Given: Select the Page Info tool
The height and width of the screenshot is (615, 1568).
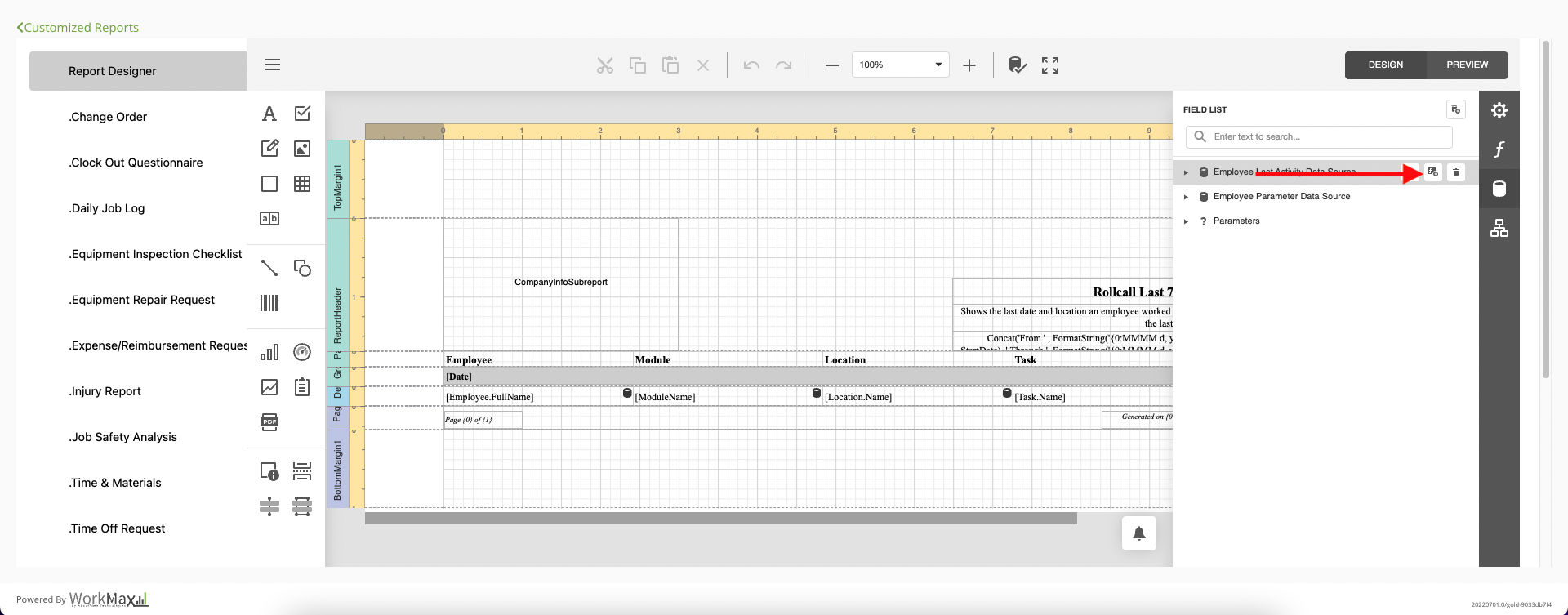Looking at the screenshot, I should pyautogui.click(x=269, y=471).
